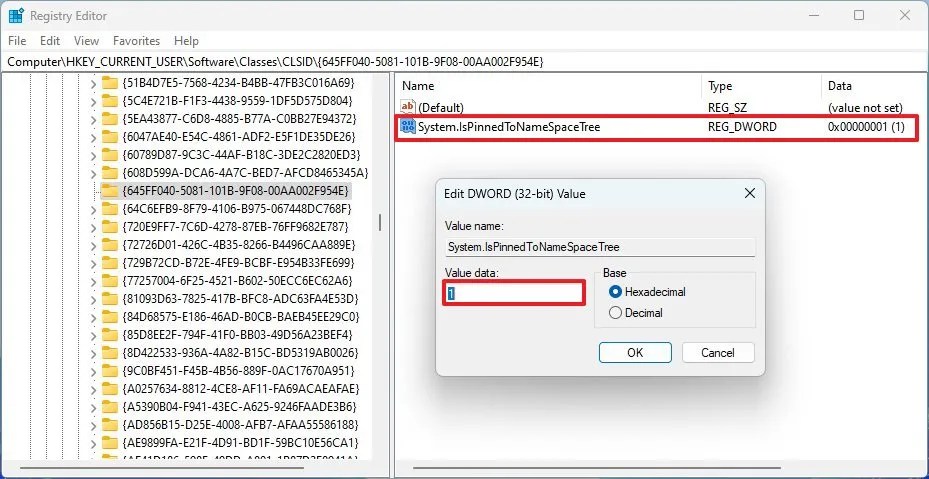Select the {A5390B04-F941-43EC-A625-9246FAADE3B6} key label

click(239, 407)
